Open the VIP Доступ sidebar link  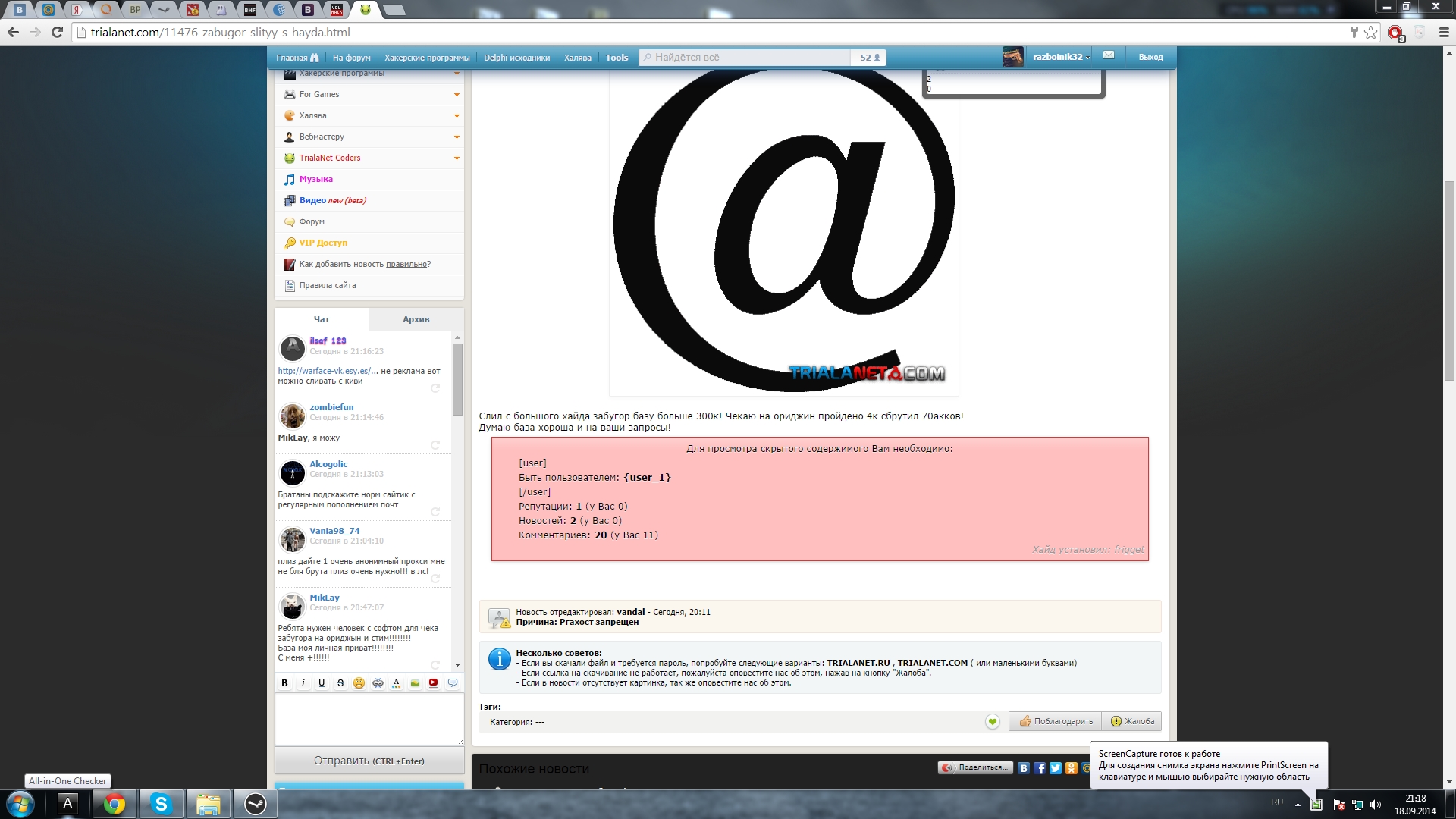[323, 243]
